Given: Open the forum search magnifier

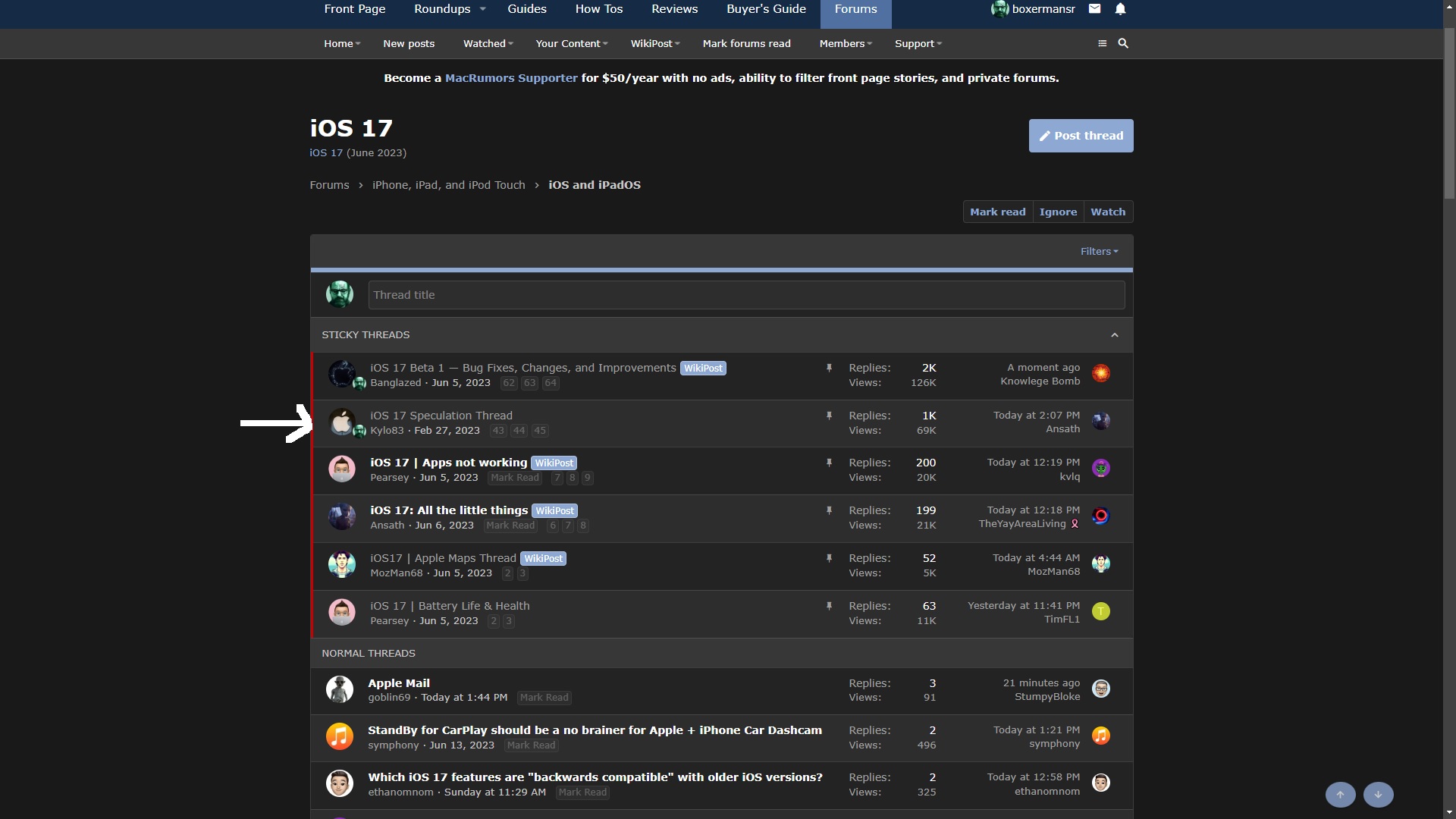Looking at the screenshot, I should point(1123,43).
